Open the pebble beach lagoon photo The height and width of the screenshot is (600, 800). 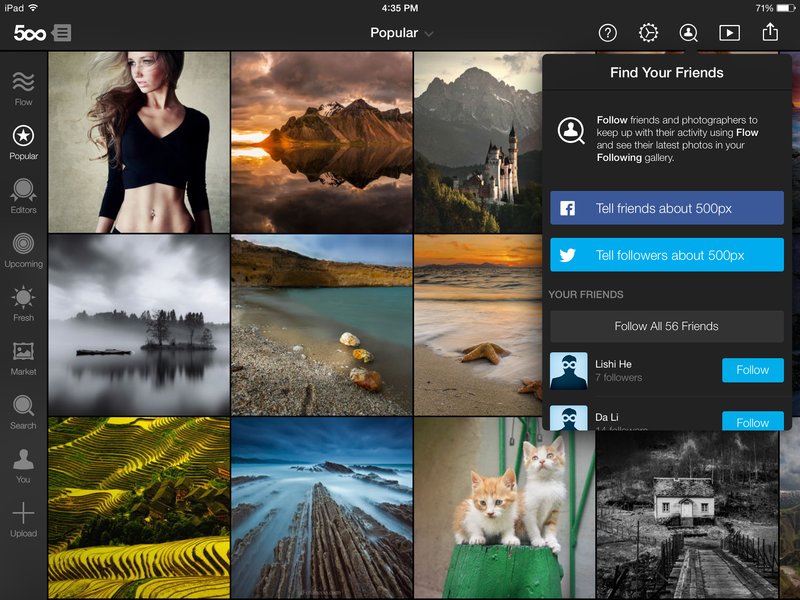coord(321,325)
